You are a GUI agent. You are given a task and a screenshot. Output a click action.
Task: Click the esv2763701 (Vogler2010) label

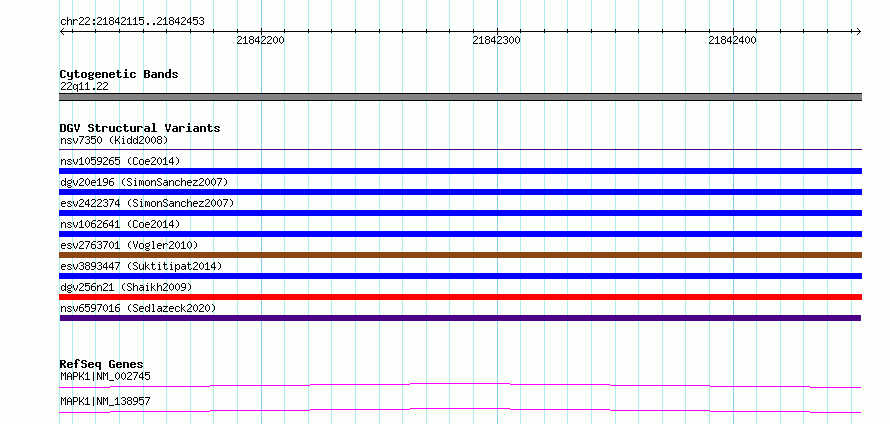coord(129,245)
